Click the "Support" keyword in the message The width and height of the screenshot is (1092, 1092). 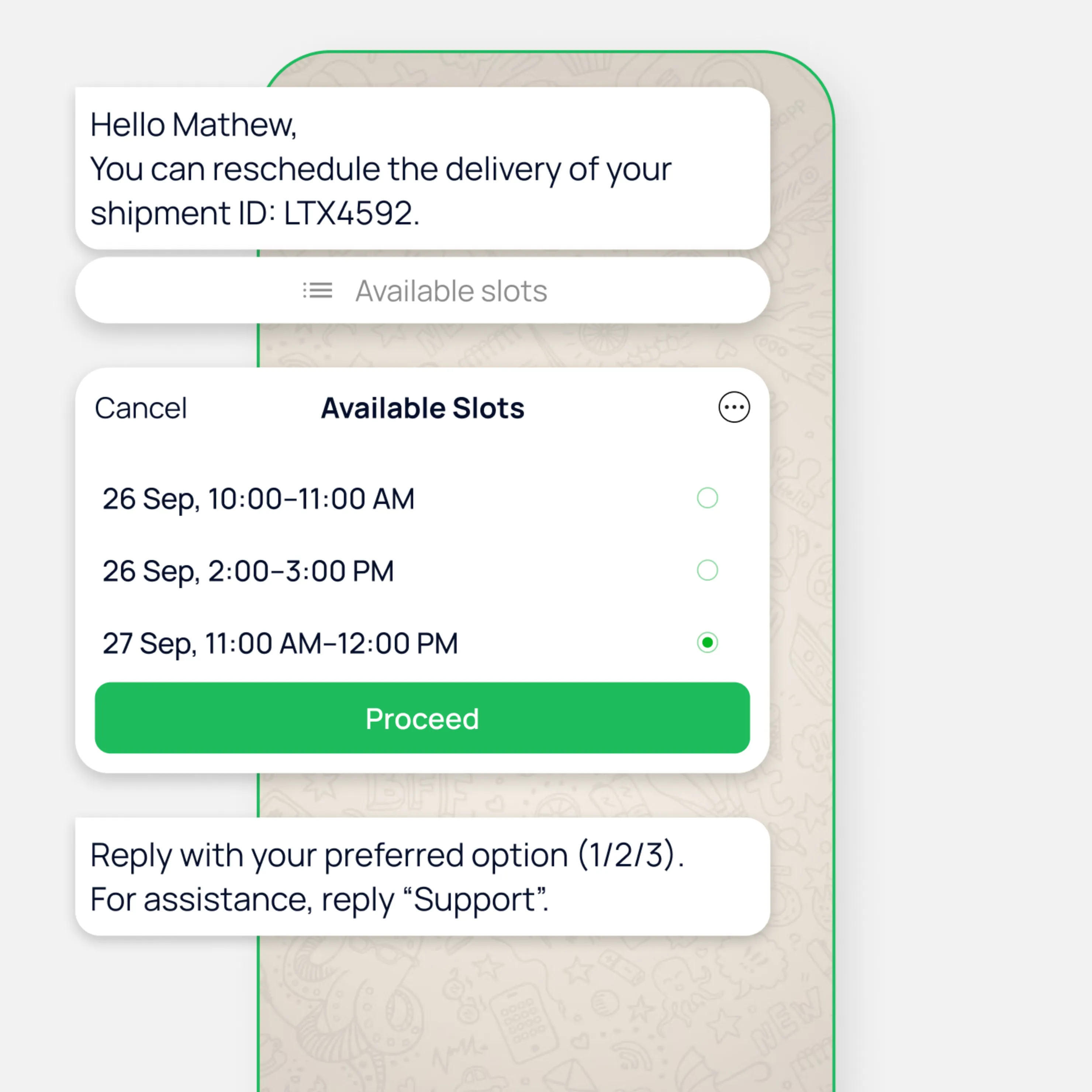click(x=475, y=900)
